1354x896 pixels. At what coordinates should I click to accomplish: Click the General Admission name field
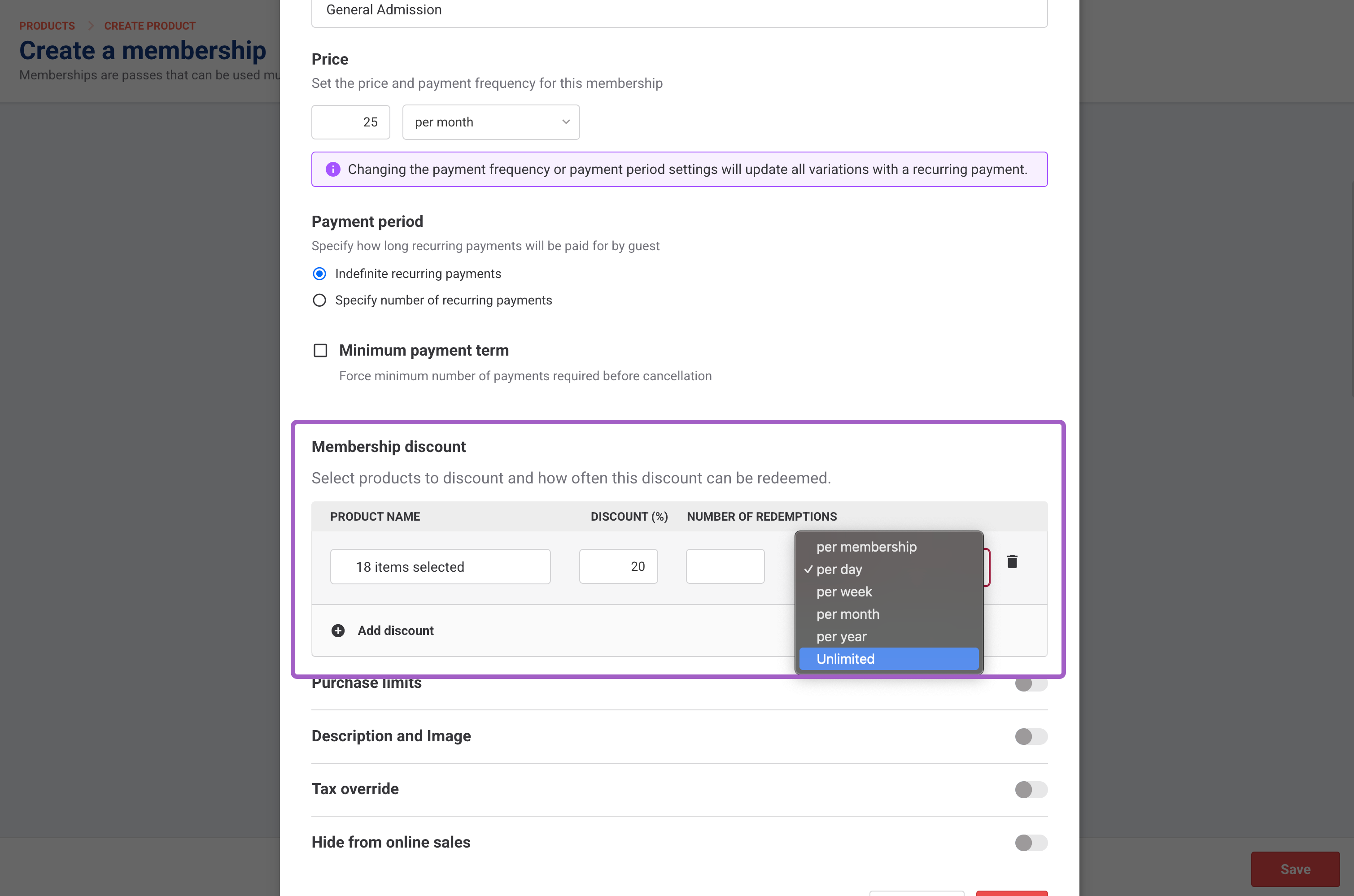pyautogui.click(x=679, y=11)
